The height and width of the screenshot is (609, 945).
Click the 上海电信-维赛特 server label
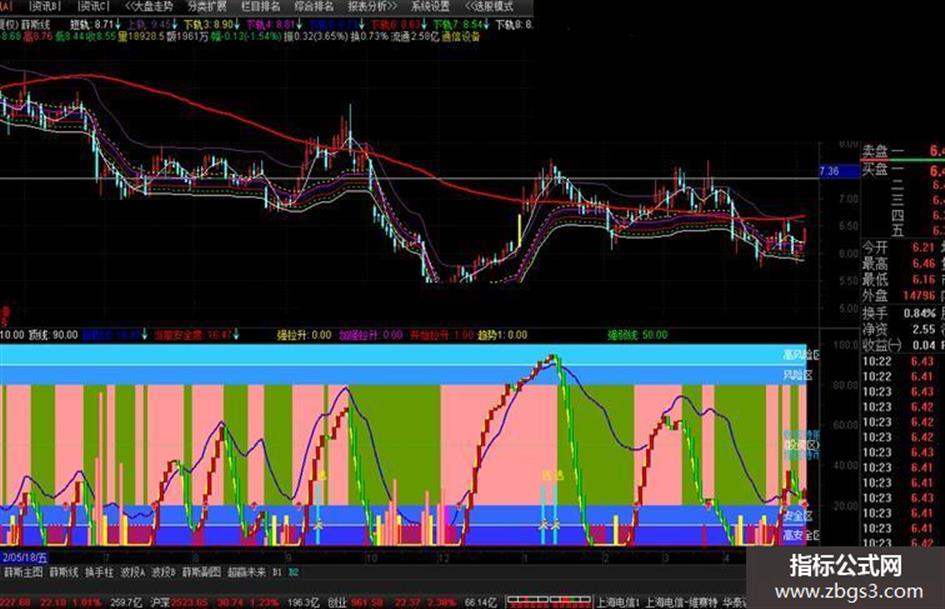click(682, 602)
